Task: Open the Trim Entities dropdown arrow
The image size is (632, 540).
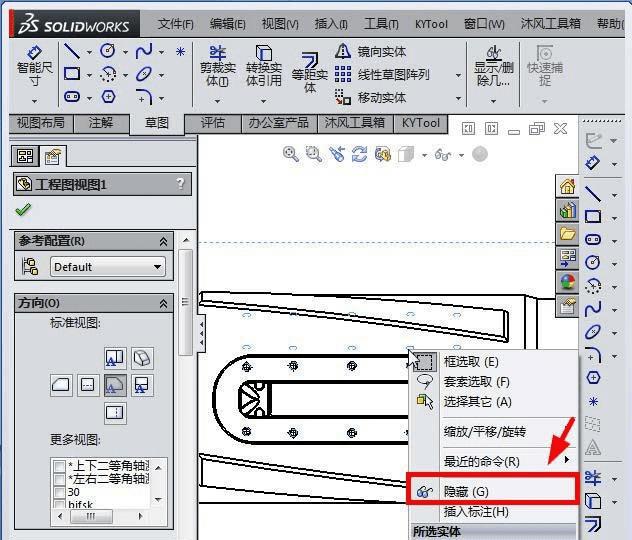Action: pyautogui.click(x=218, y=101)
